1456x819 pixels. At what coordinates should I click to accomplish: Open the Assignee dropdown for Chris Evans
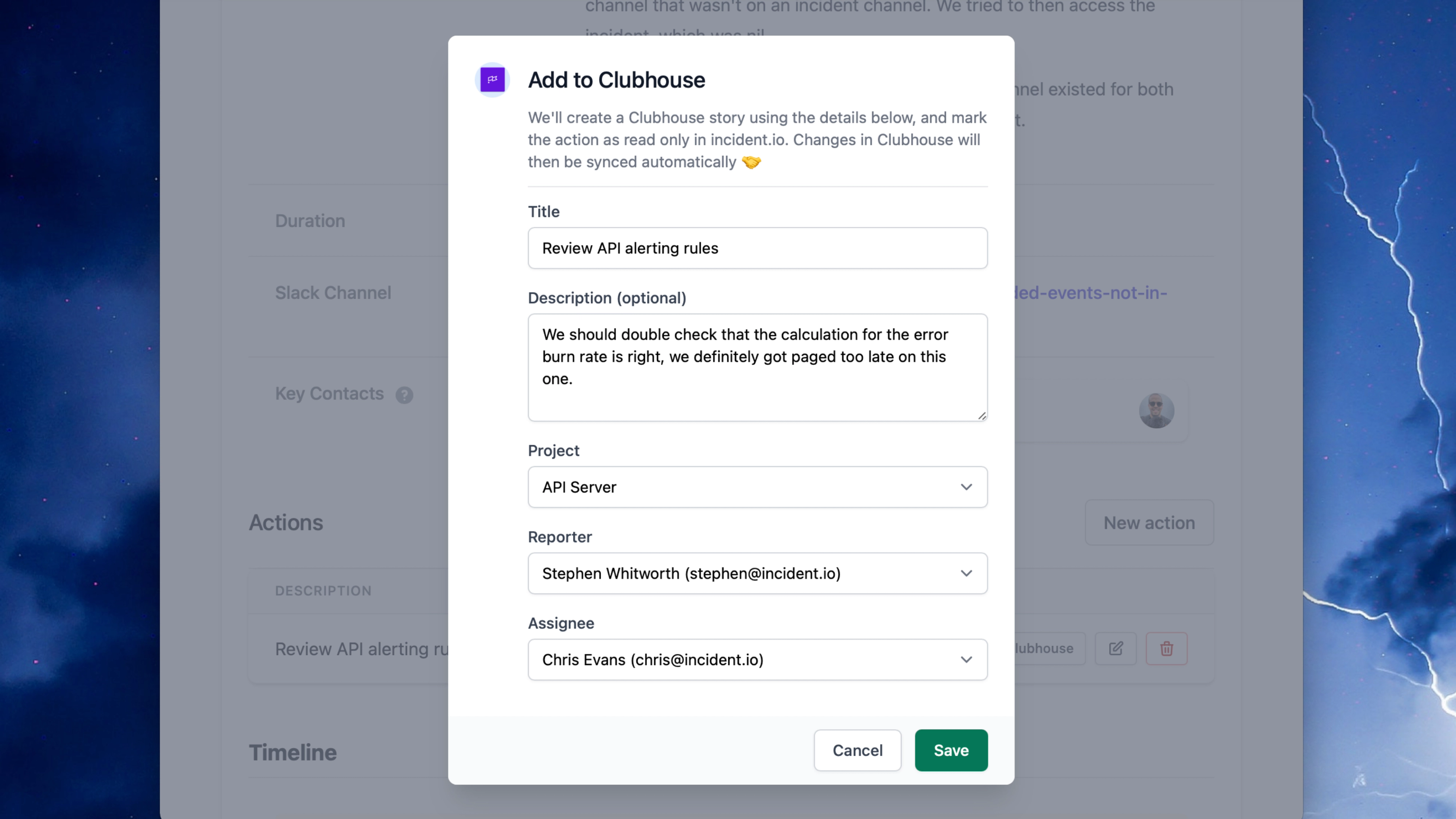(x=758, y=660)
